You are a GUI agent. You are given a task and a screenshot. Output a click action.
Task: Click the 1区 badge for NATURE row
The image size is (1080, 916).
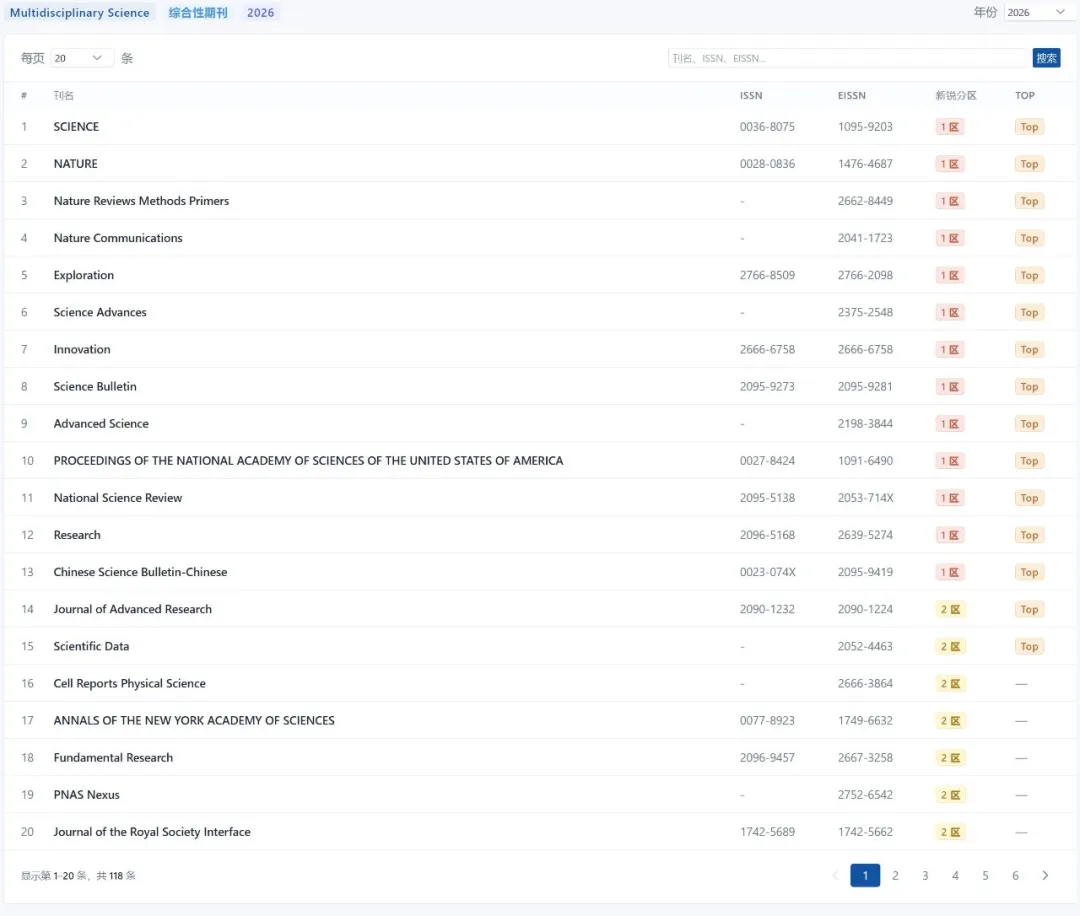click(x=949, y=164)
